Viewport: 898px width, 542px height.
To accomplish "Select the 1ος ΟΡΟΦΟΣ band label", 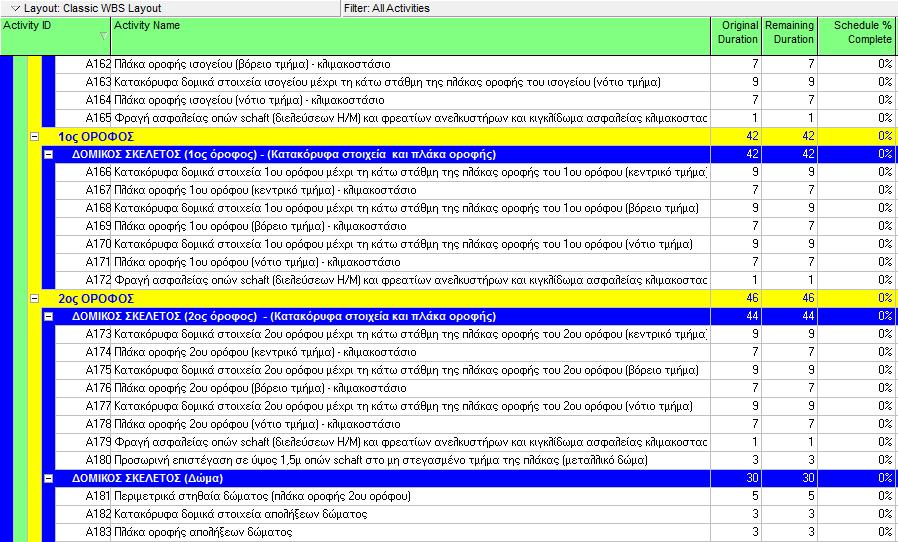I will point(96,136).
